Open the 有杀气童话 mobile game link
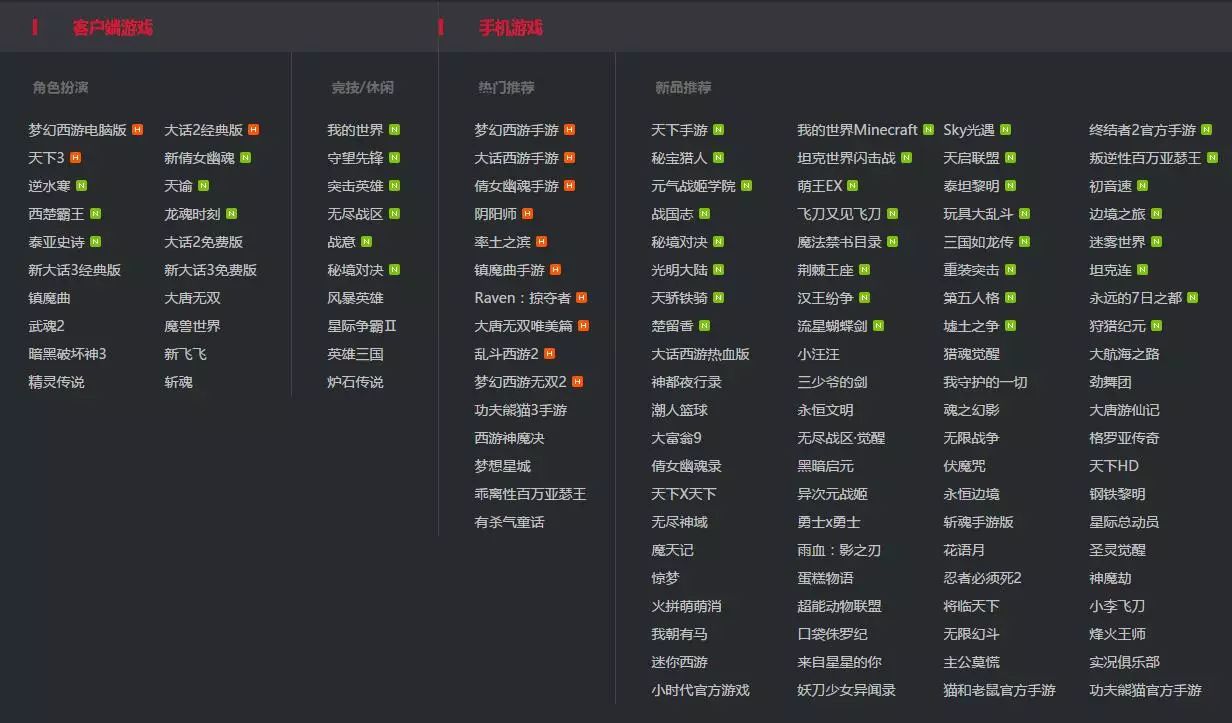 pyautogui.click(x=509, y=522)
